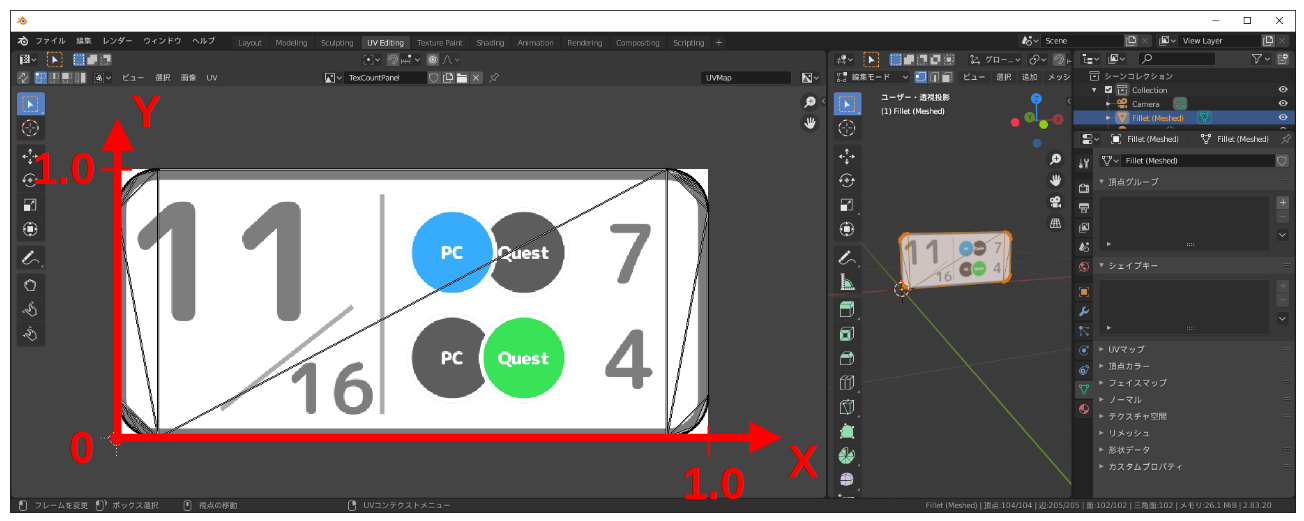The image size is (1304, 521).
Task: Click the UV editor zoom magnifier icon
Action: pos(810,102)
